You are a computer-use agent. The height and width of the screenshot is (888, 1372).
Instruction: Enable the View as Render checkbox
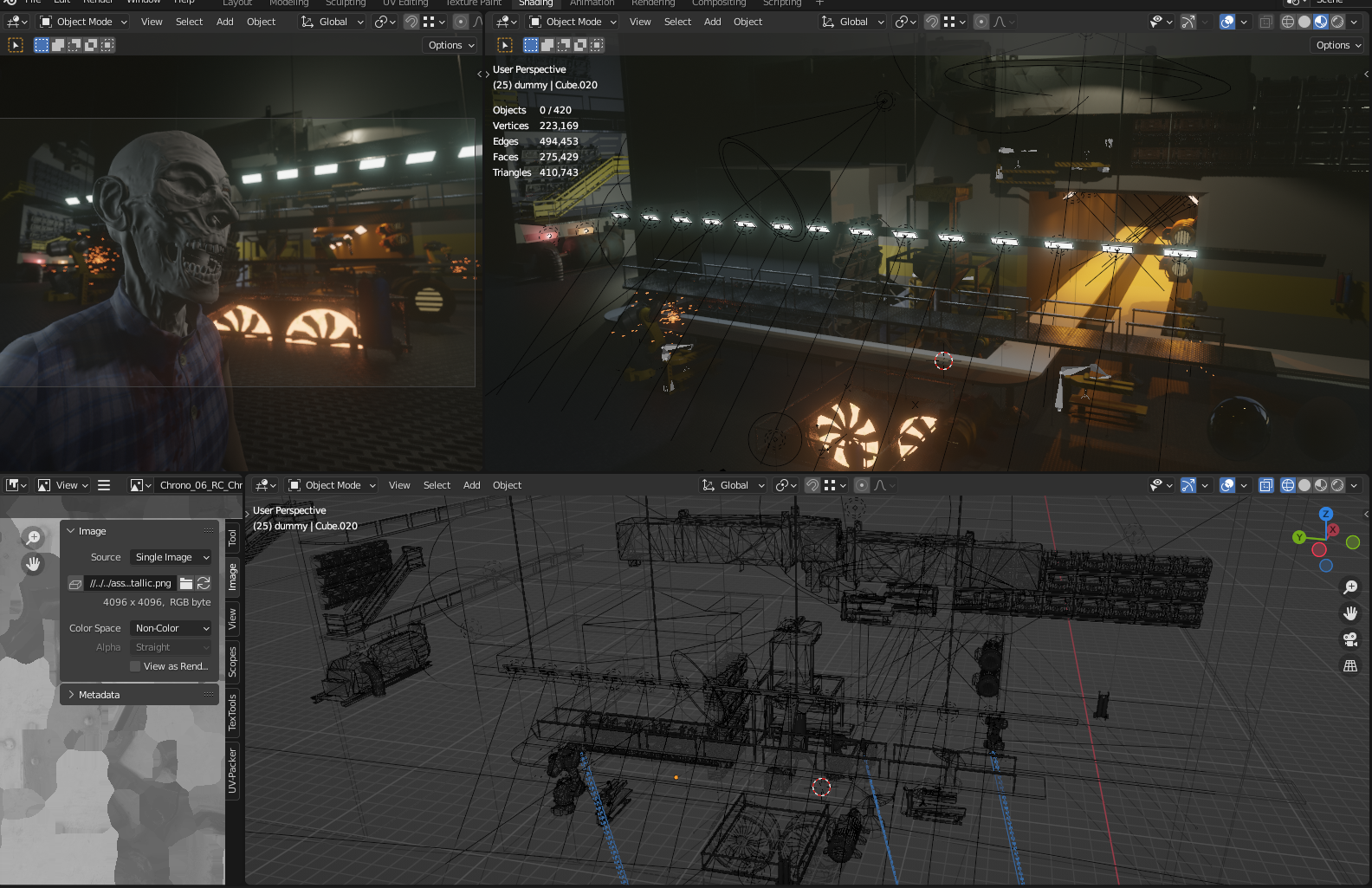135,666
